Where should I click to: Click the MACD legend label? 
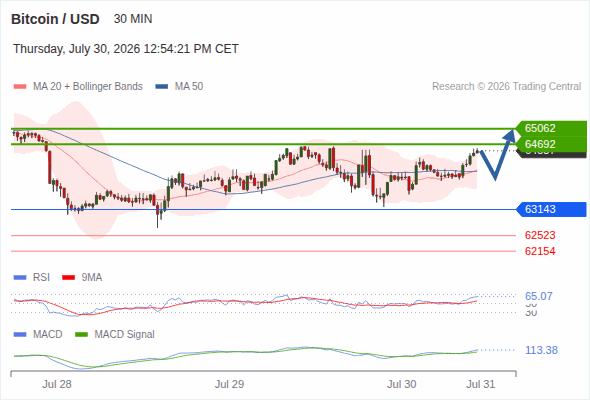pyautogui.click(x=48, y=335)
